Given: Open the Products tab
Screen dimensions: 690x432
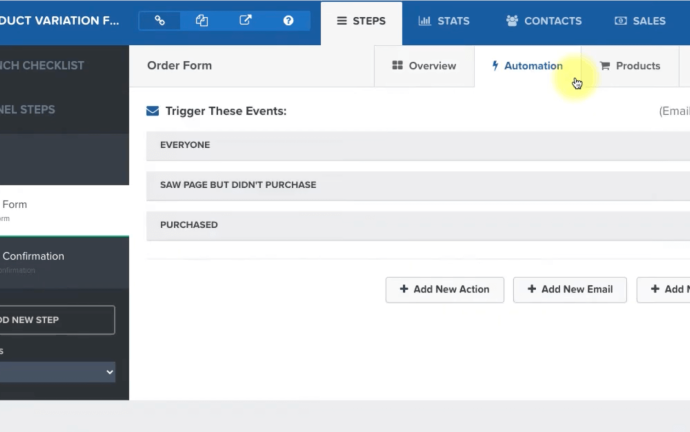Looking at the screenshot, I should coord(629,66).
